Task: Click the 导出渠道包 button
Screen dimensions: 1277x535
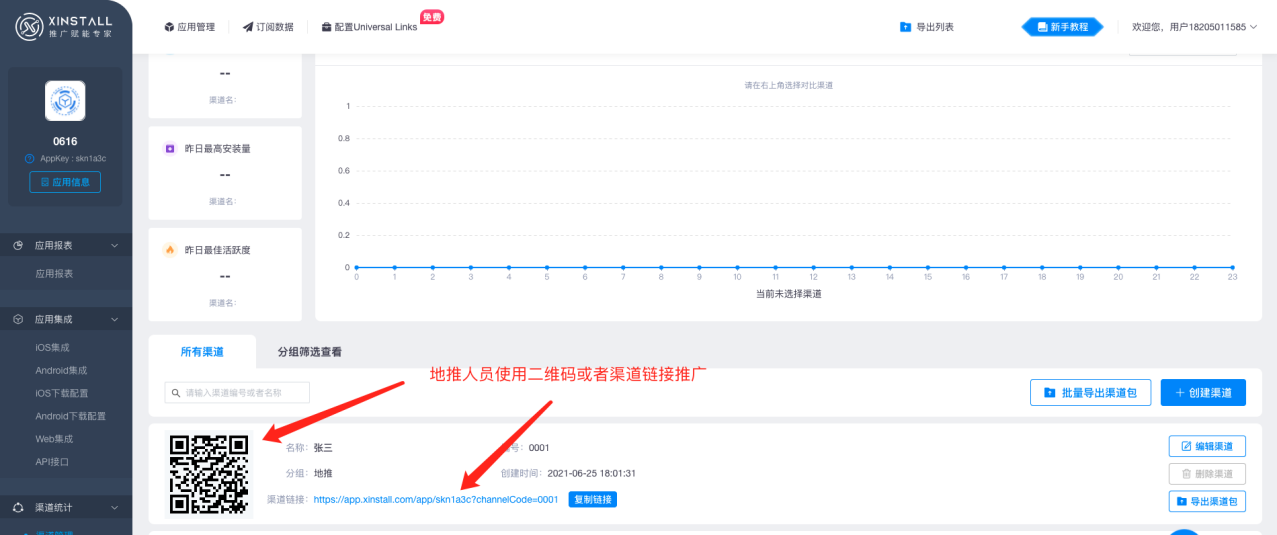Action: [1207, 501]
